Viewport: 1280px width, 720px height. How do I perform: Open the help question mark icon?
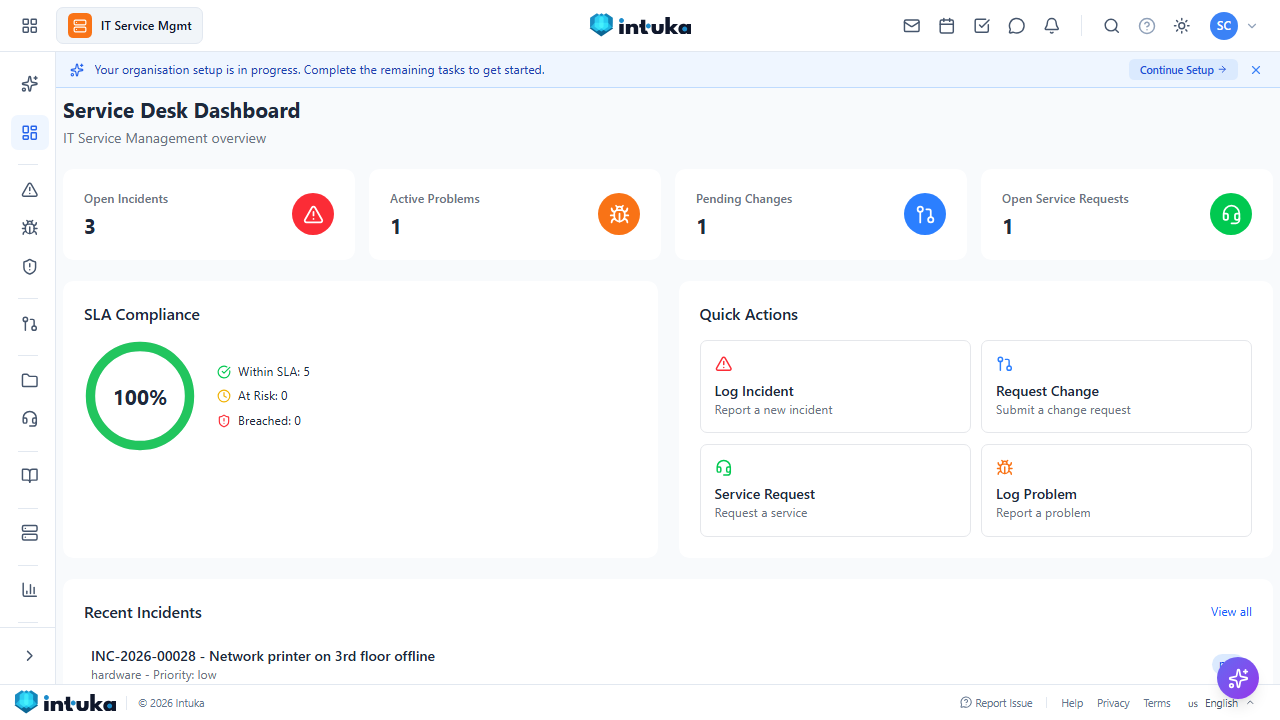coord(1147,26)
